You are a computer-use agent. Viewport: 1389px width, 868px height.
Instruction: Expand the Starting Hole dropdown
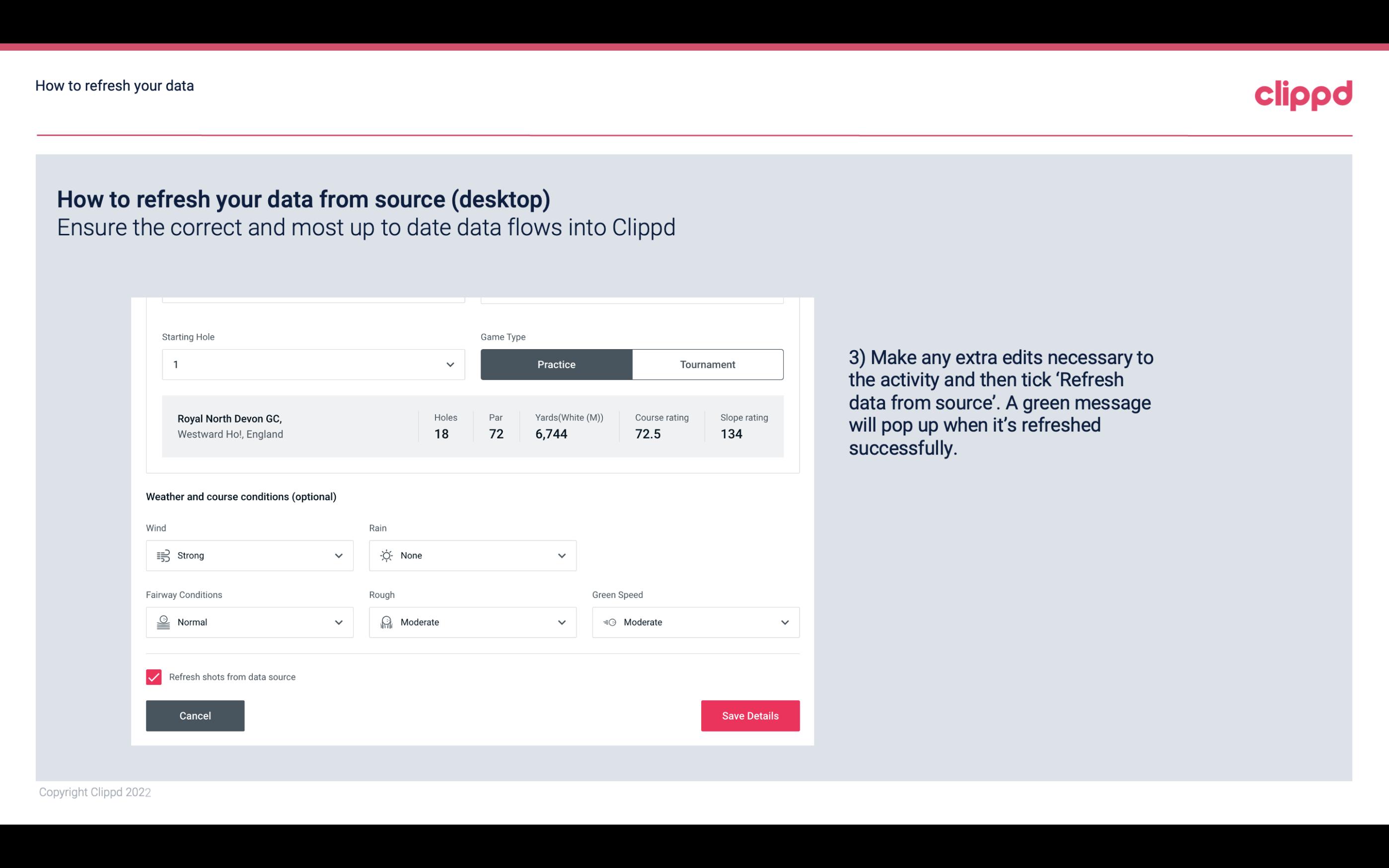point(449,364)
